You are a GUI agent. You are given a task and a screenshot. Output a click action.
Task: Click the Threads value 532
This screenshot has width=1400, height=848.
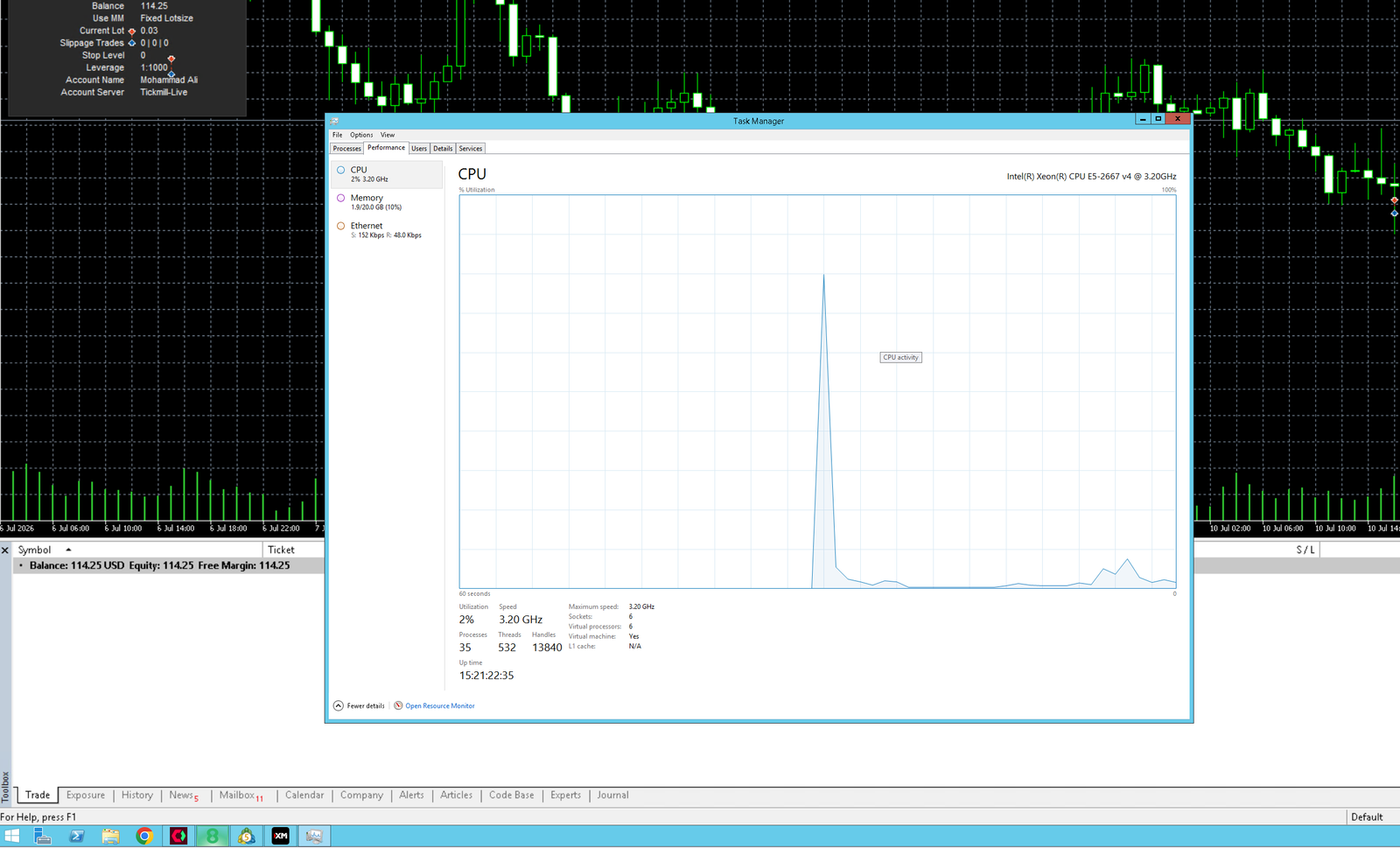coord(507,648)
